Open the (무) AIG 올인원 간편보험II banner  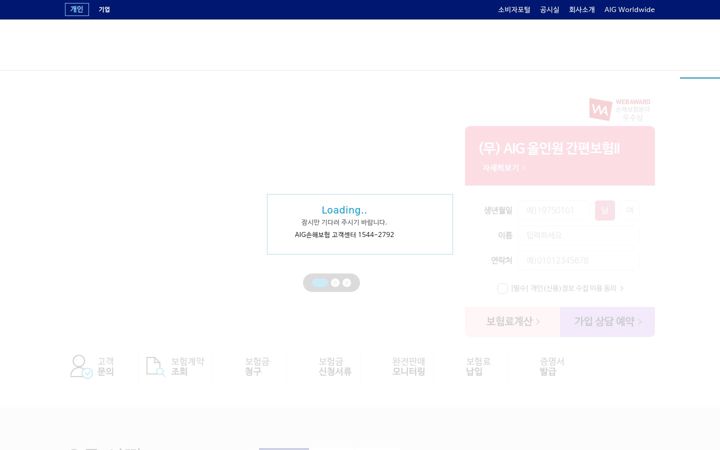(x=560, y=156)
